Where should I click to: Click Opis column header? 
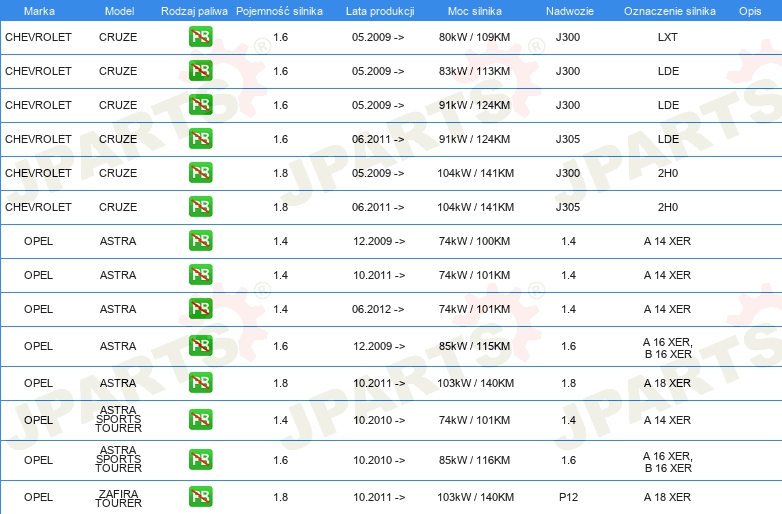750,11
